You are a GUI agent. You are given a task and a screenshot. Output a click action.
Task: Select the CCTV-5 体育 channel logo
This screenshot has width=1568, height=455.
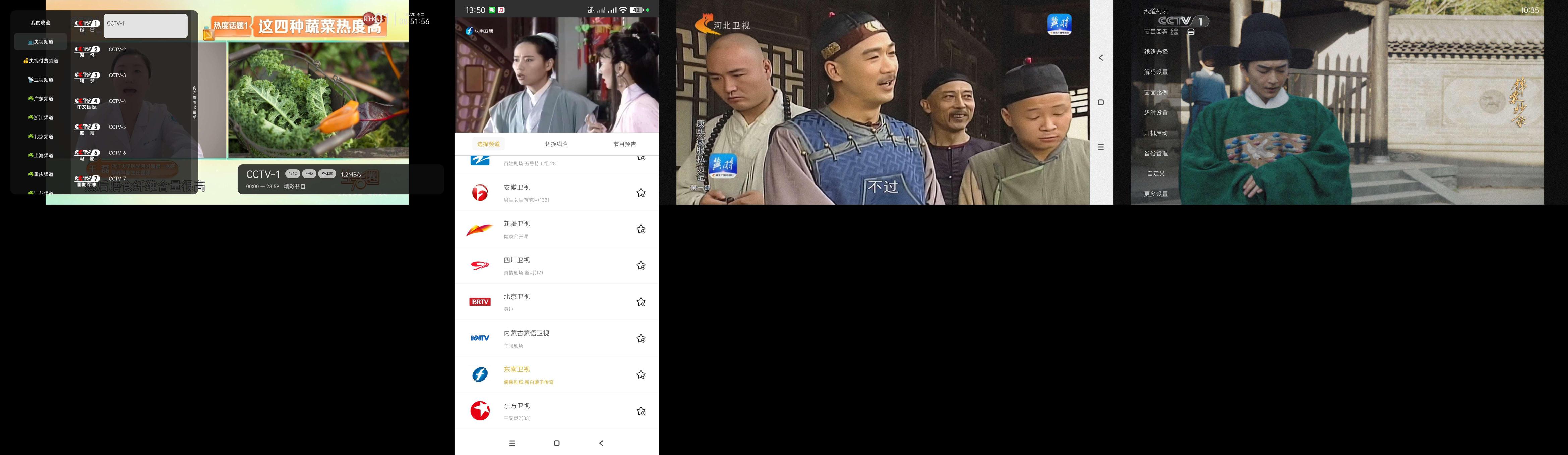(x=86, y=129)
